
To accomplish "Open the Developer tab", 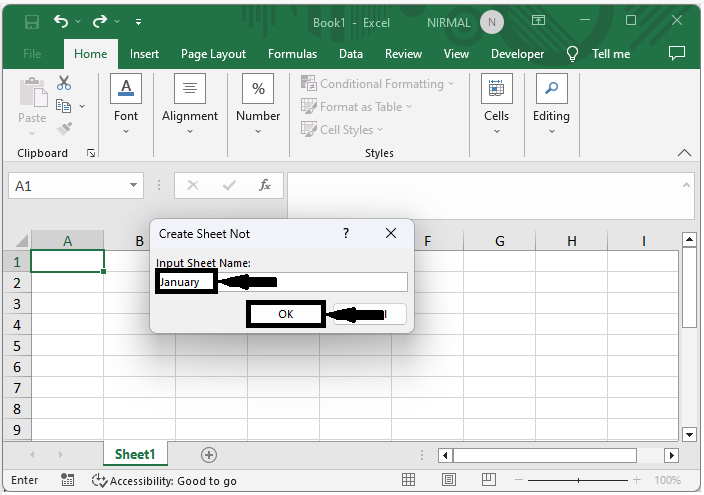I will [517, 54].
